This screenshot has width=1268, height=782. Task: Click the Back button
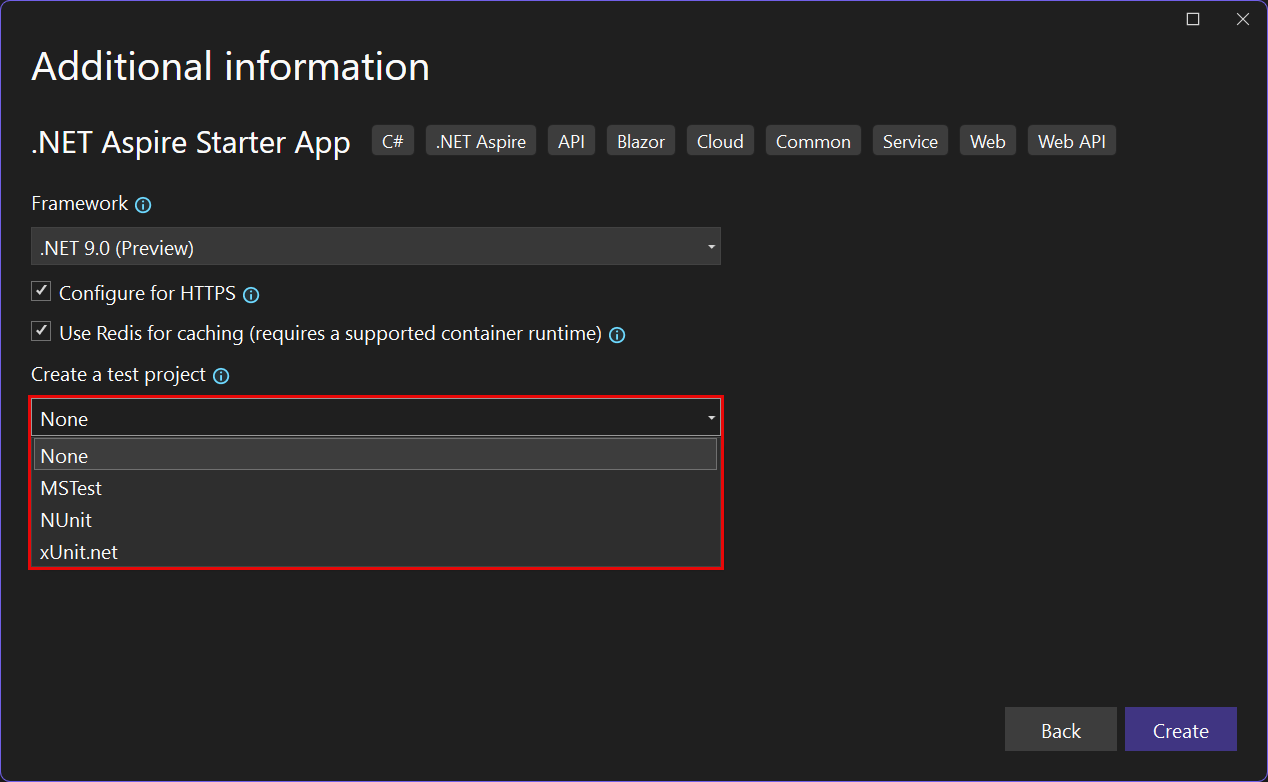click(x=1060, y=729)
